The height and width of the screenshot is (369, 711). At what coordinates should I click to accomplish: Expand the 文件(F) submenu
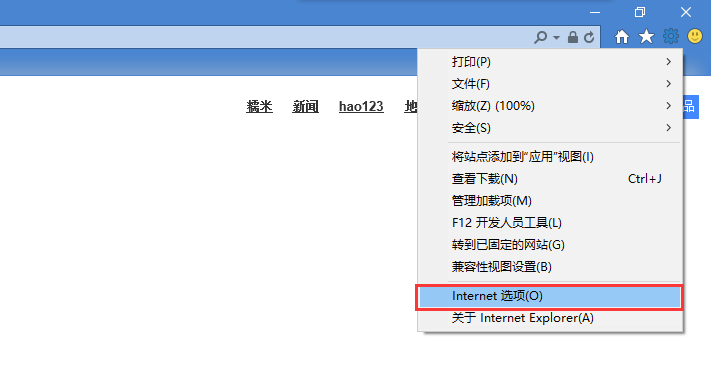click(550, 84)
